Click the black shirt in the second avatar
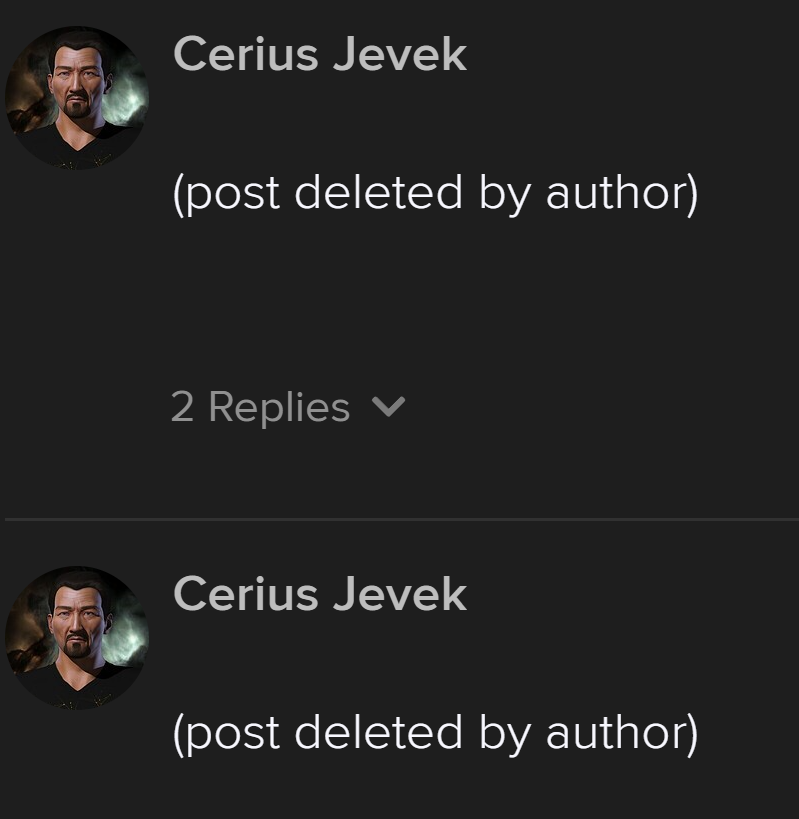The width and height of the screenshot is (799, 819). [78, 689]
